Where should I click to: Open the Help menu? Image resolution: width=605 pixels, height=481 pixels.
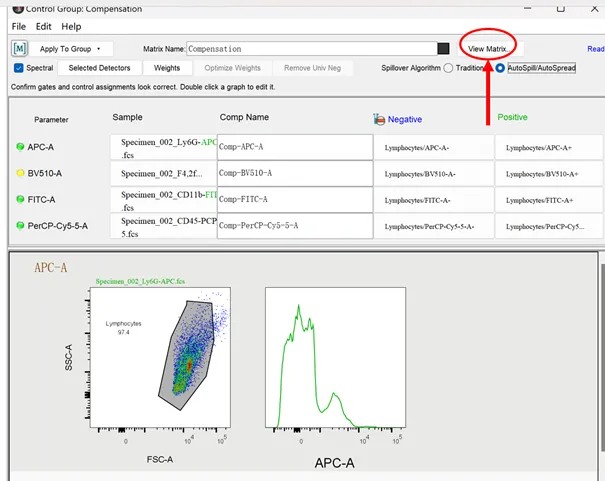71,26
